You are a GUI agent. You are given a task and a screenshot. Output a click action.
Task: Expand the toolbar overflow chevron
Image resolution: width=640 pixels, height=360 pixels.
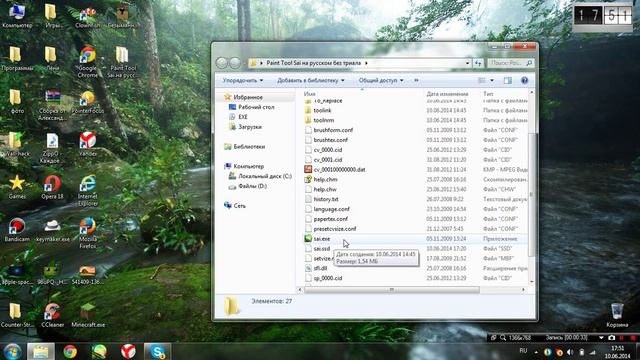[x=416, y=80]
